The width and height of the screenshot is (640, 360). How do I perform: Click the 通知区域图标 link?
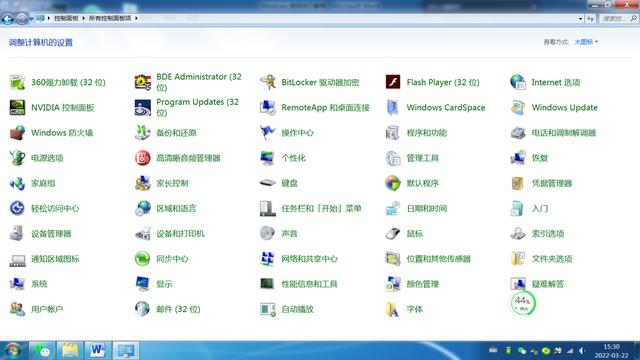[55, 259]
